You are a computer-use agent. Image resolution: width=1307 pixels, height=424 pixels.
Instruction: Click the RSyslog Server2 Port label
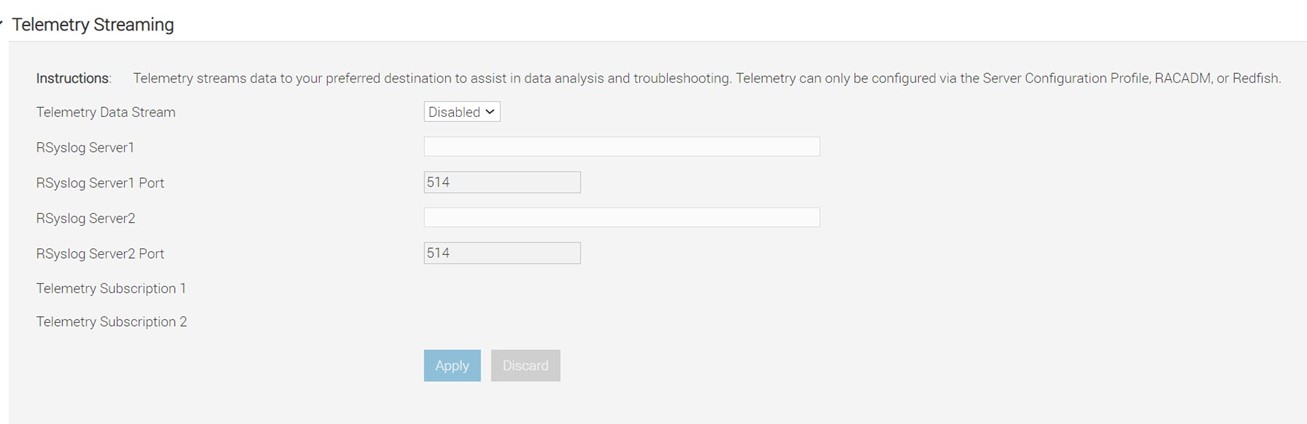[100, 253]
